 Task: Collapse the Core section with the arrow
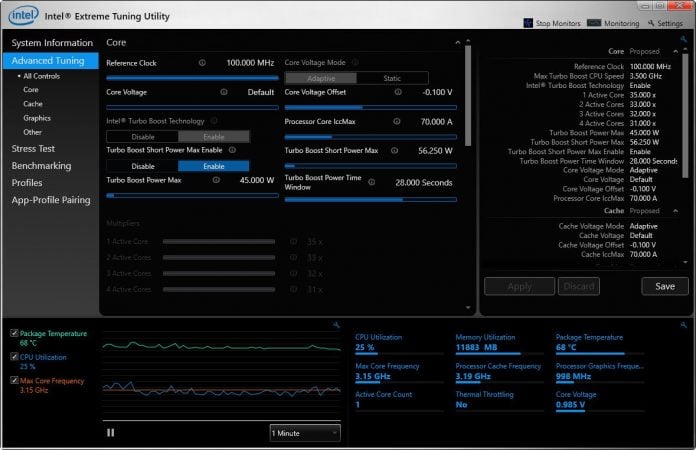(458, 43)
